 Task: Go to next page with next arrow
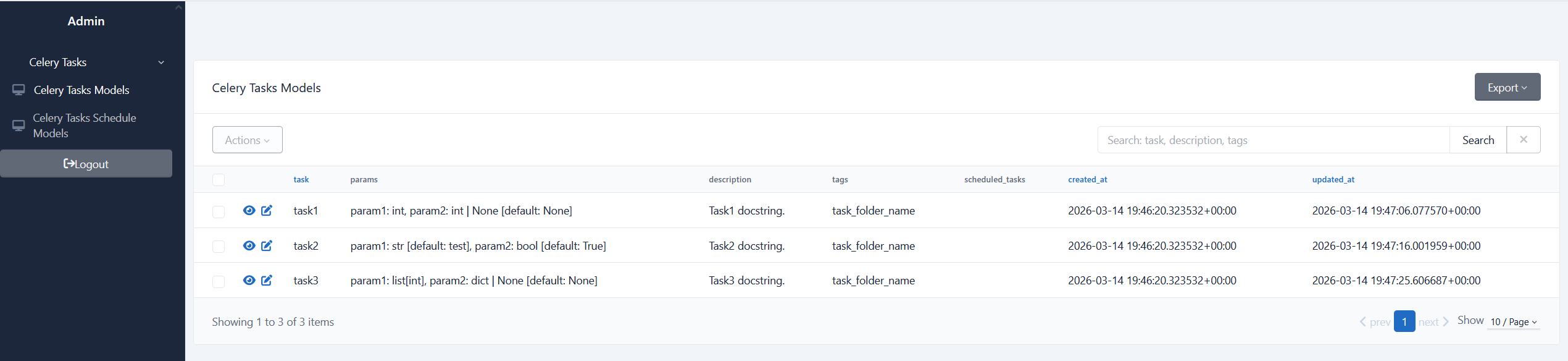1433,321
